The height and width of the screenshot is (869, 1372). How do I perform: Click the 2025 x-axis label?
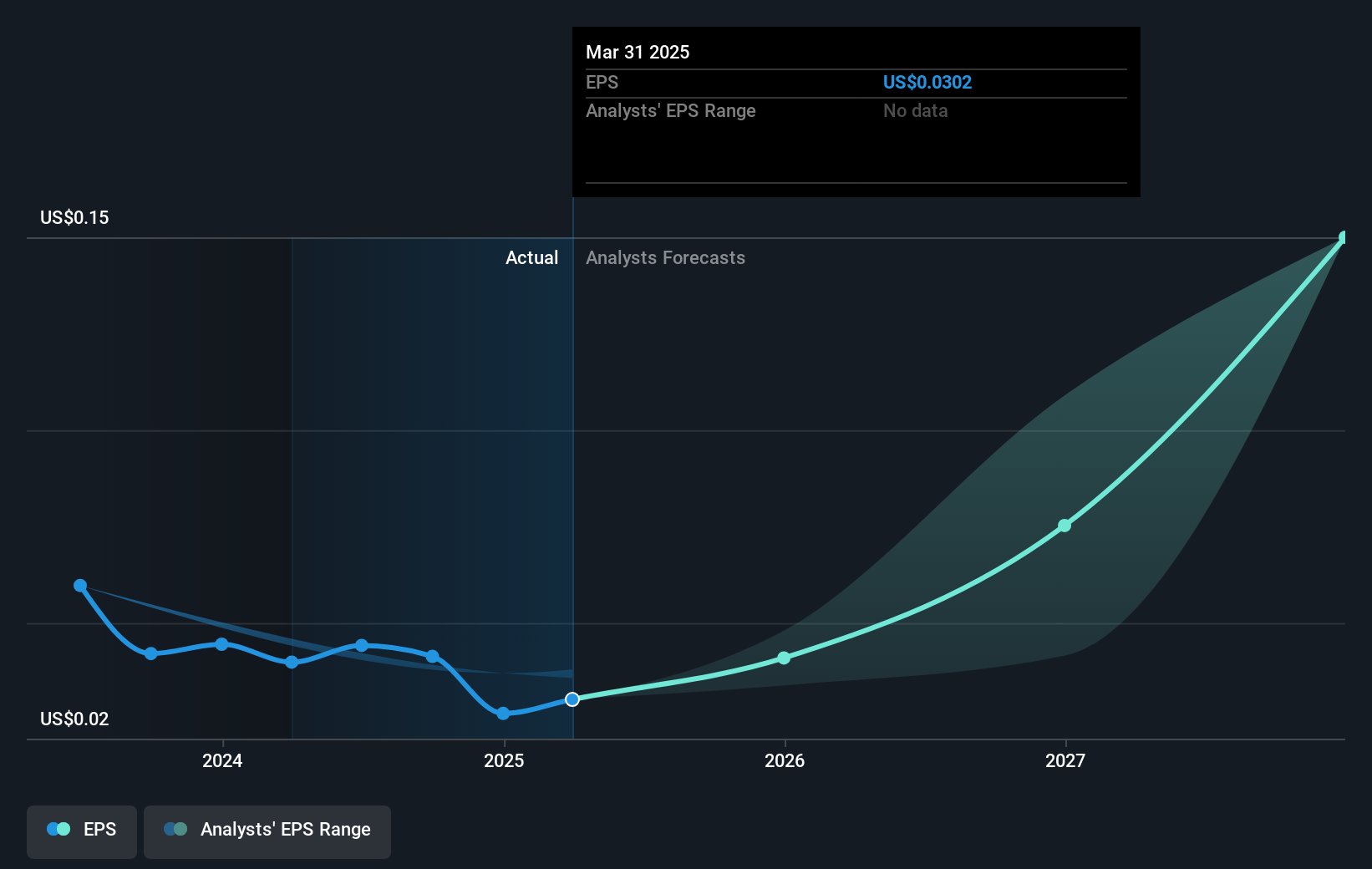click(504, 760)
